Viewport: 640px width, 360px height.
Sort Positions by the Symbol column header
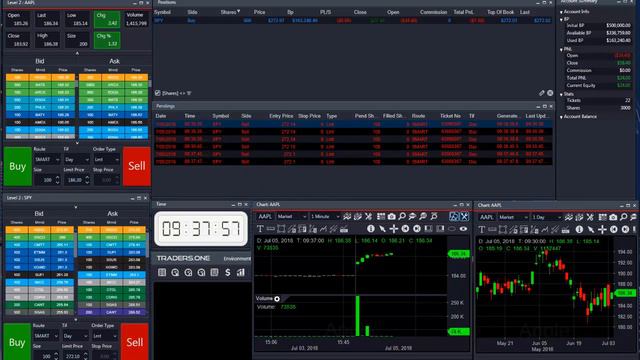(x=162, y=12)
